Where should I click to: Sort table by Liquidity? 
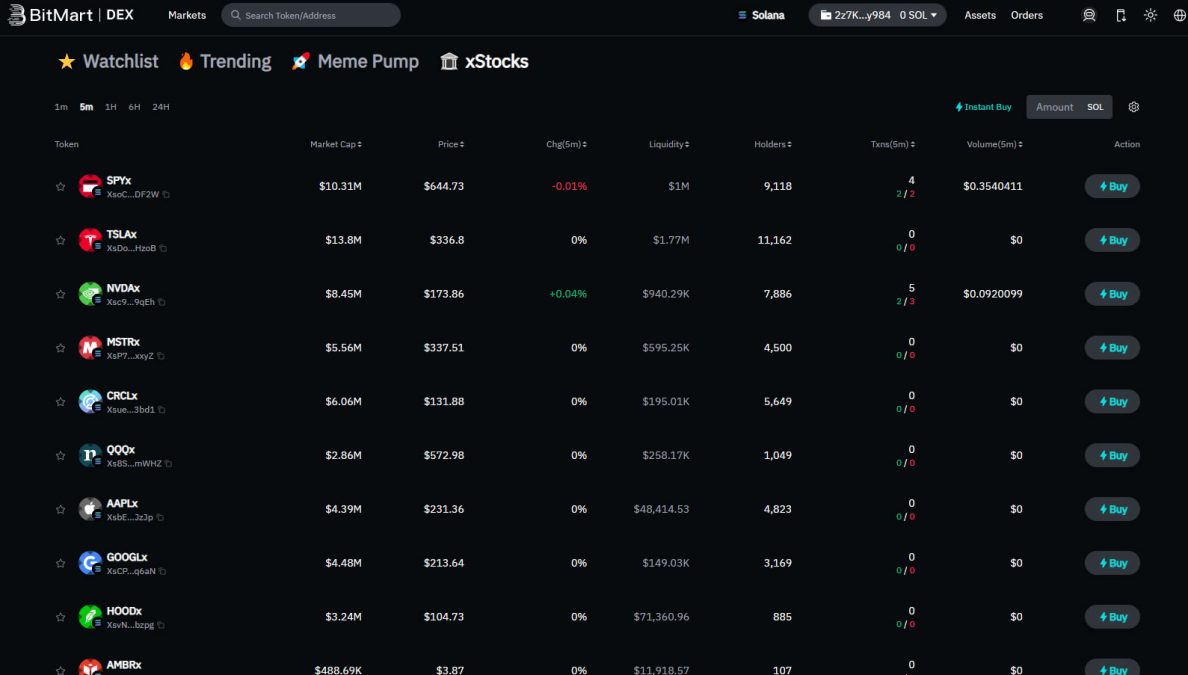669,144
